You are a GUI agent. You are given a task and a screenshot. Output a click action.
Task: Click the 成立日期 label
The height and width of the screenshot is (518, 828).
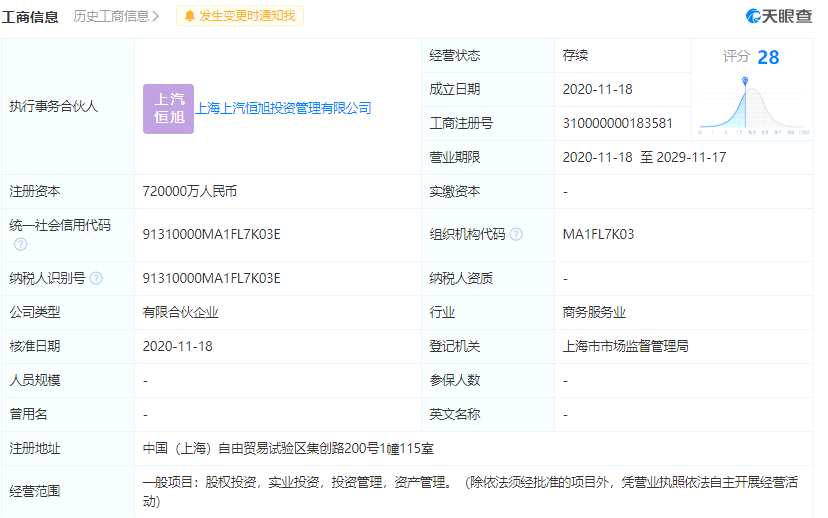(455, 89)
